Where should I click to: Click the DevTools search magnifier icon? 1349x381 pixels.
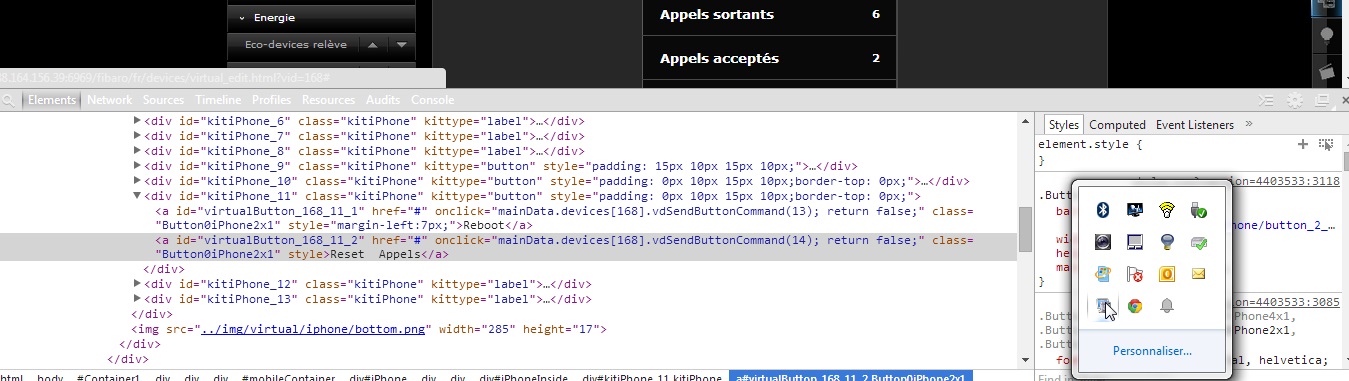pyautogui.click(x=8, y=100)
